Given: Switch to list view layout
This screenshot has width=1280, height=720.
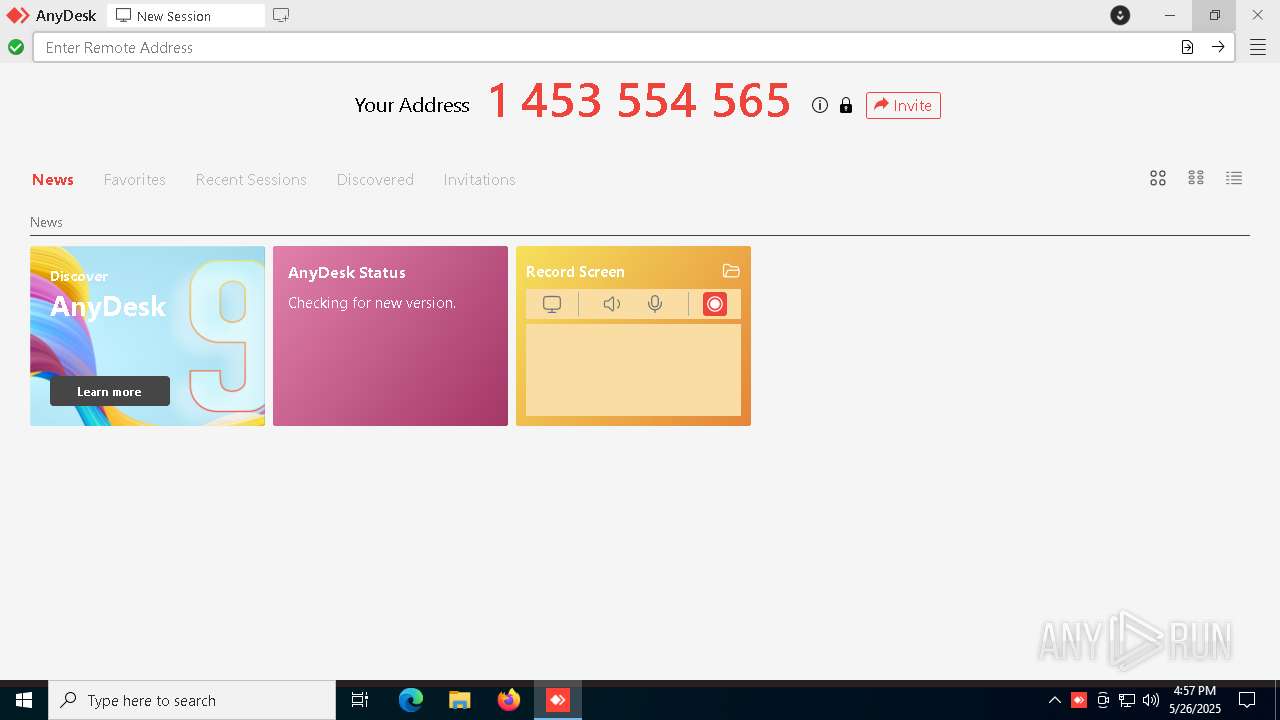Looking at the screenshot, I should [1234, 178].
